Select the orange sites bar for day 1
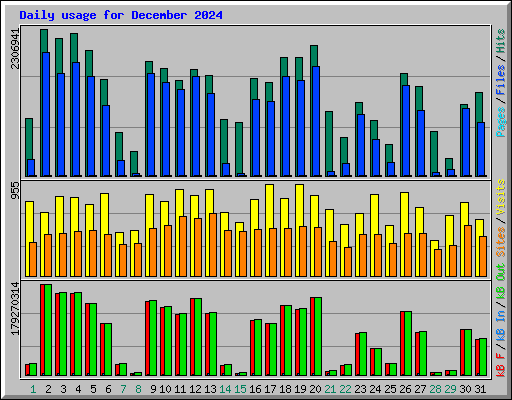This screenshot has width=512, height=400. 33,259
